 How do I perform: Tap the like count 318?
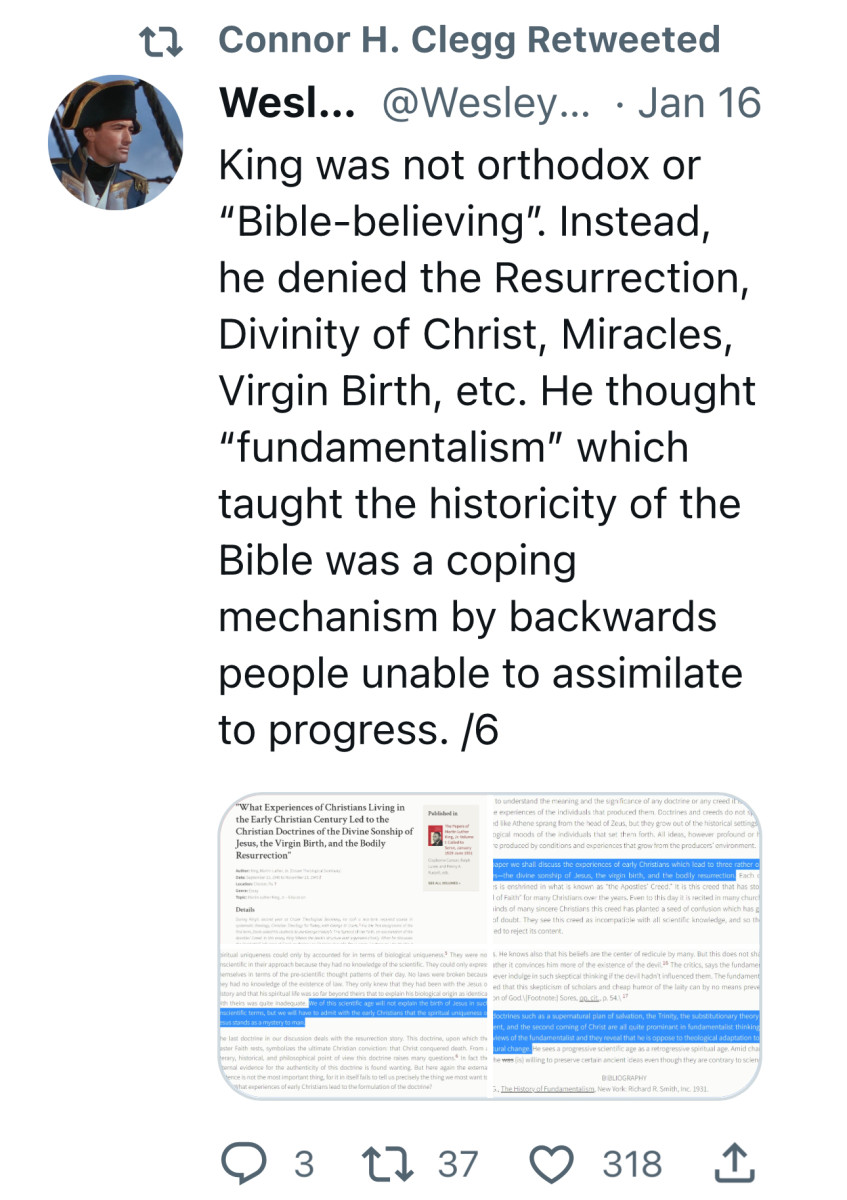[632, 1164]
